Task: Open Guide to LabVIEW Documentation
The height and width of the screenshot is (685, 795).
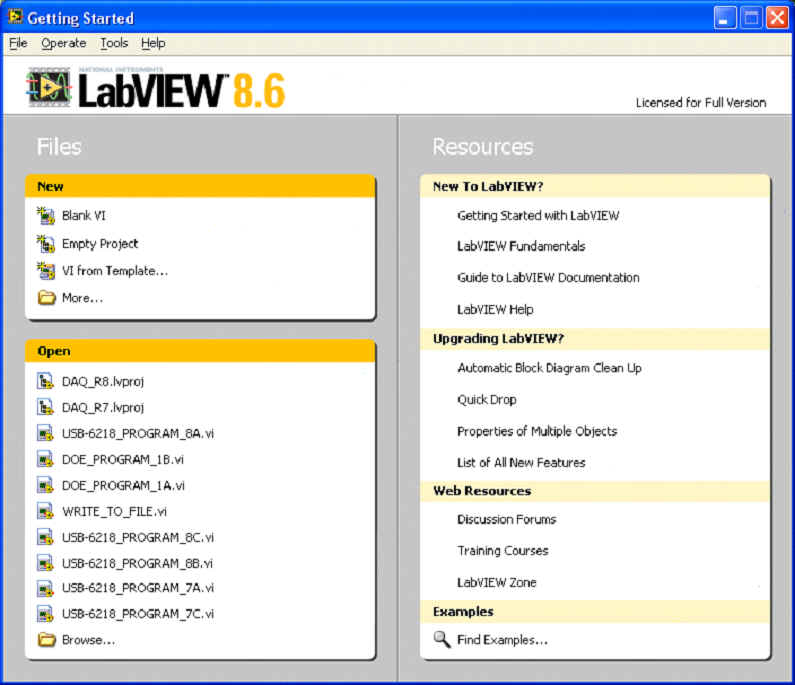Action: pyautogui.click(x=548, y=278)
